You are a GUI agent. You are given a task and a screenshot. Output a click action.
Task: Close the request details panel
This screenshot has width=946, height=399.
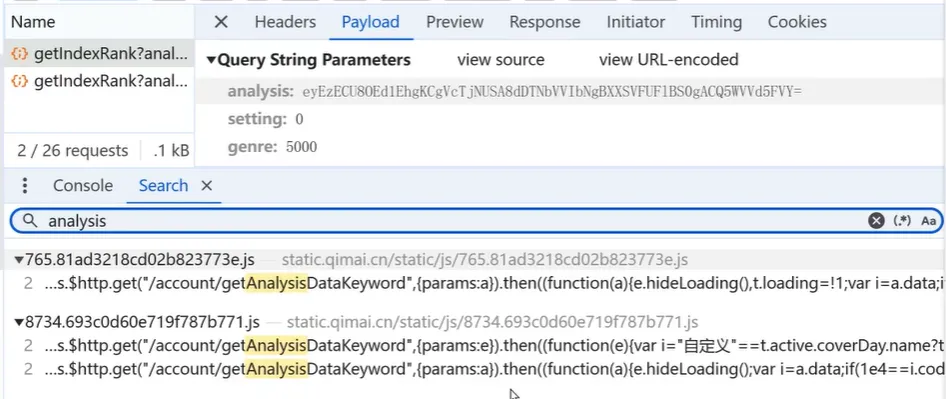[x=221, y=22]
